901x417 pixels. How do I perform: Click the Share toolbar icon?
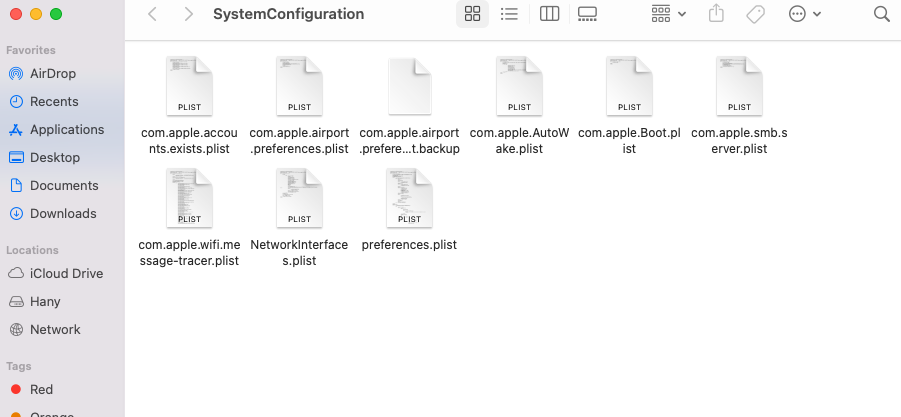coord(716,13)
